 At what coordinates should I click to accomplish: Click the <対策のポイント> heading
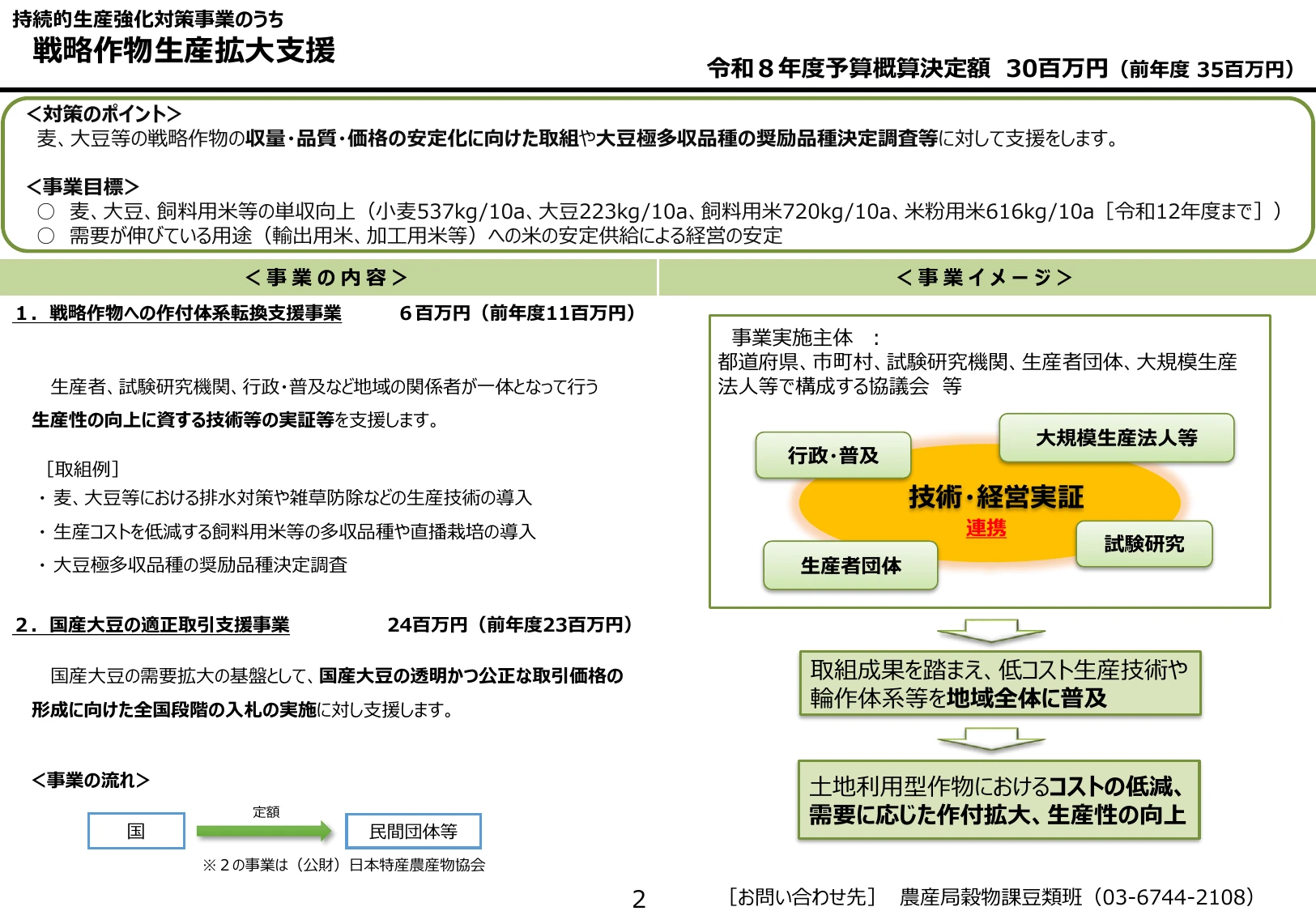[x=104, y=113]
